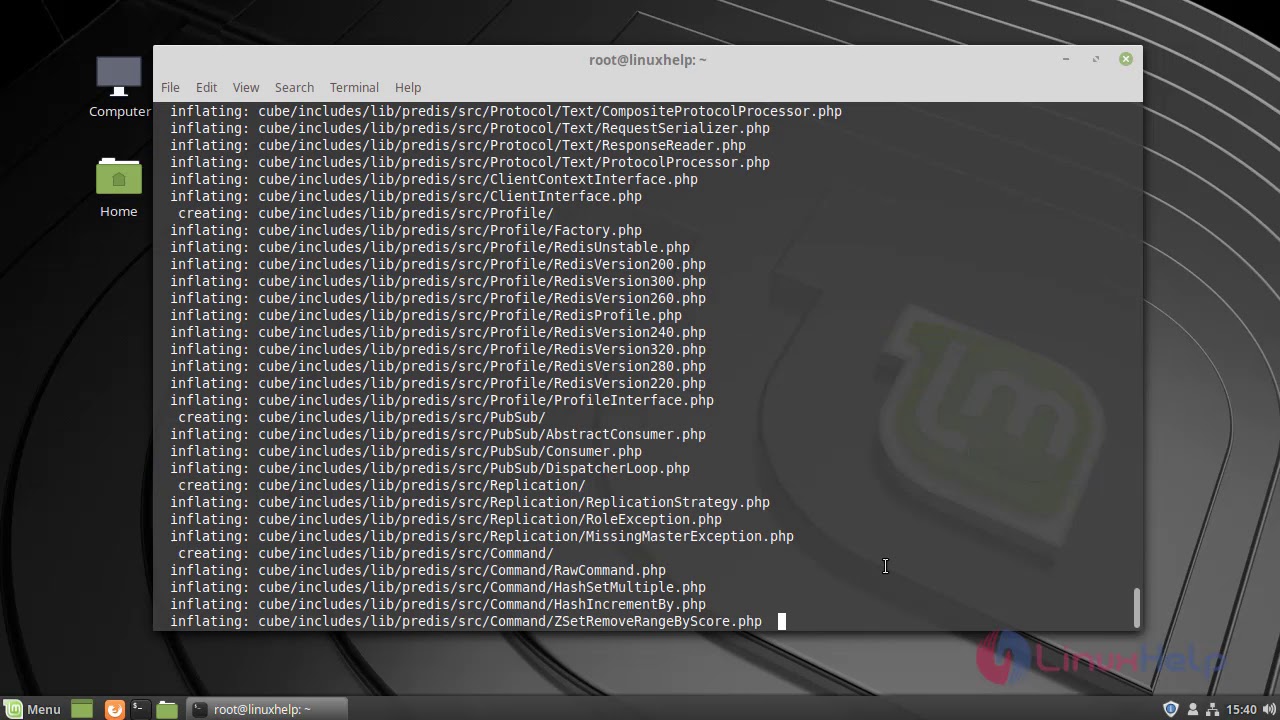
Task: Click the line ending in RawCommand.php
Action: pyautogui.click(x=418, y=570)
